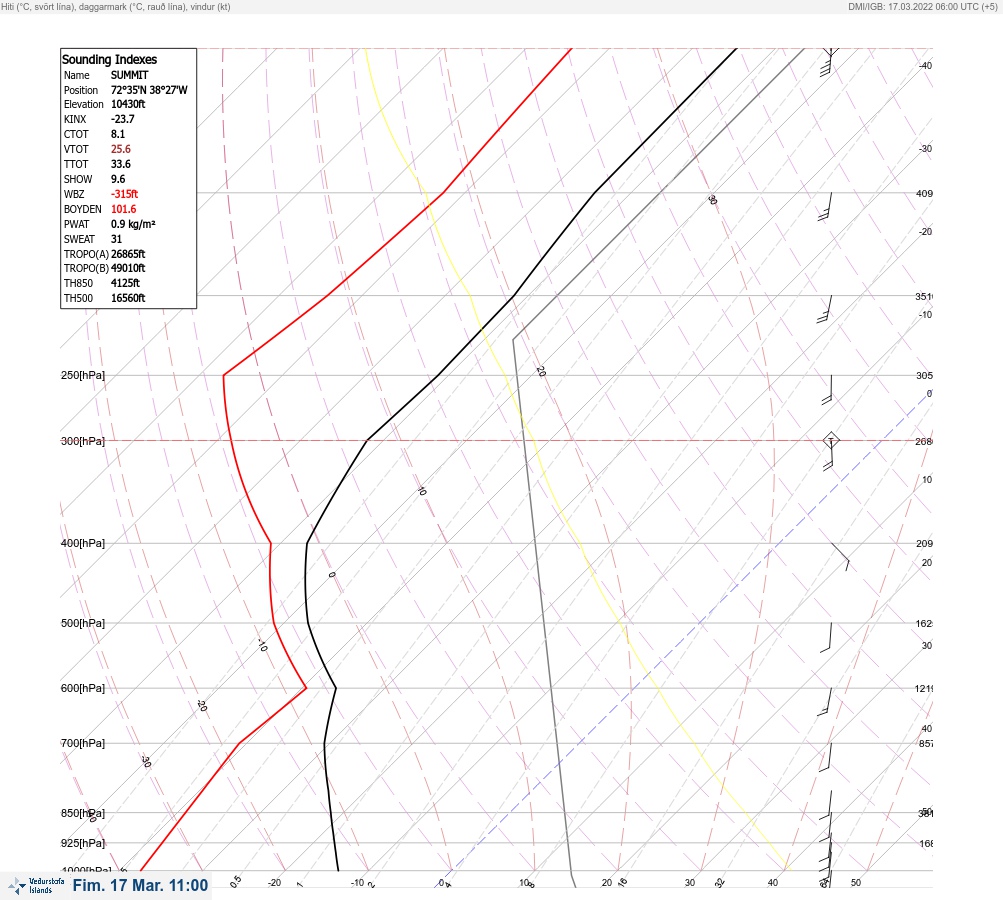Screen dimensions: 1003x900
Task: Click the '600[hPa]' pressure label
Action: click(83, 688)
